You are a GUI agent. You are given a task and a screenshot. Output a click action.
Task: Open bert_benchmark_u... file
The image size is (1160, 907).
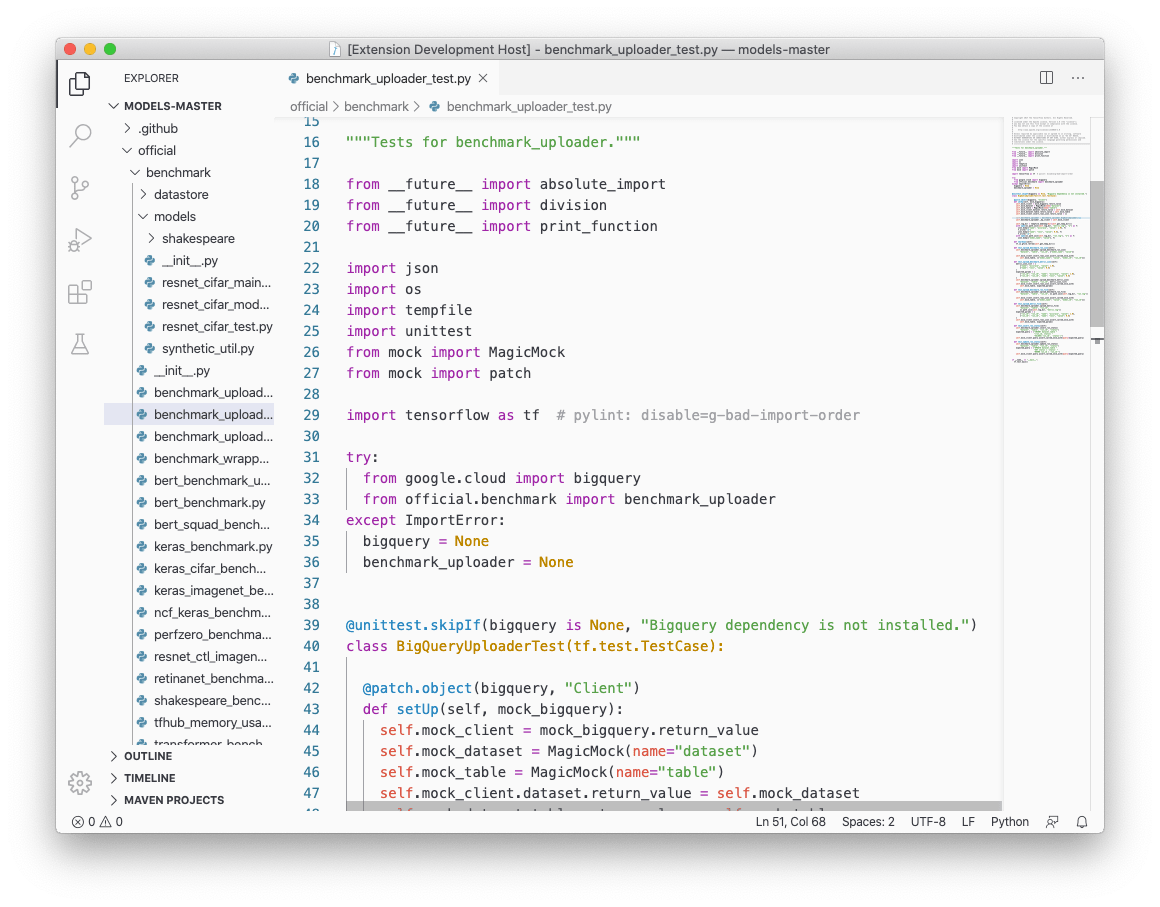(189, 480)
